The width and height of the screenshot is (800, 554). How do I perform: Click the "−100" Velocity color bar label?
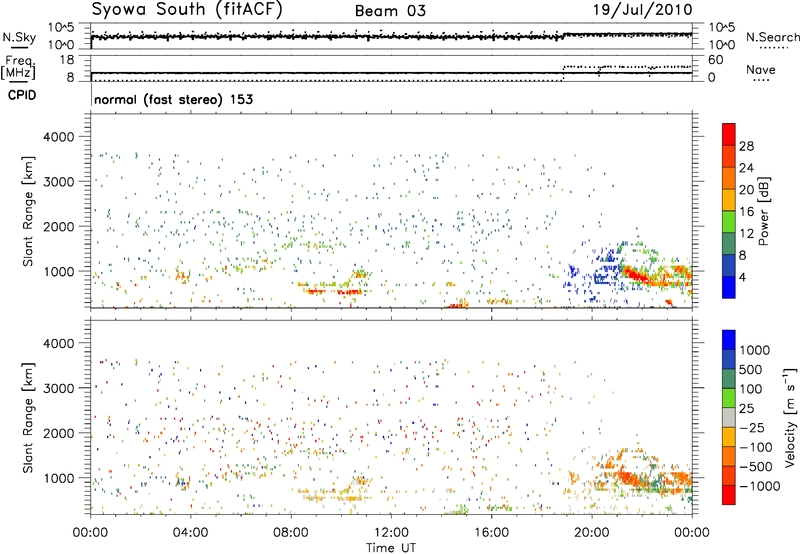(756, 447)
